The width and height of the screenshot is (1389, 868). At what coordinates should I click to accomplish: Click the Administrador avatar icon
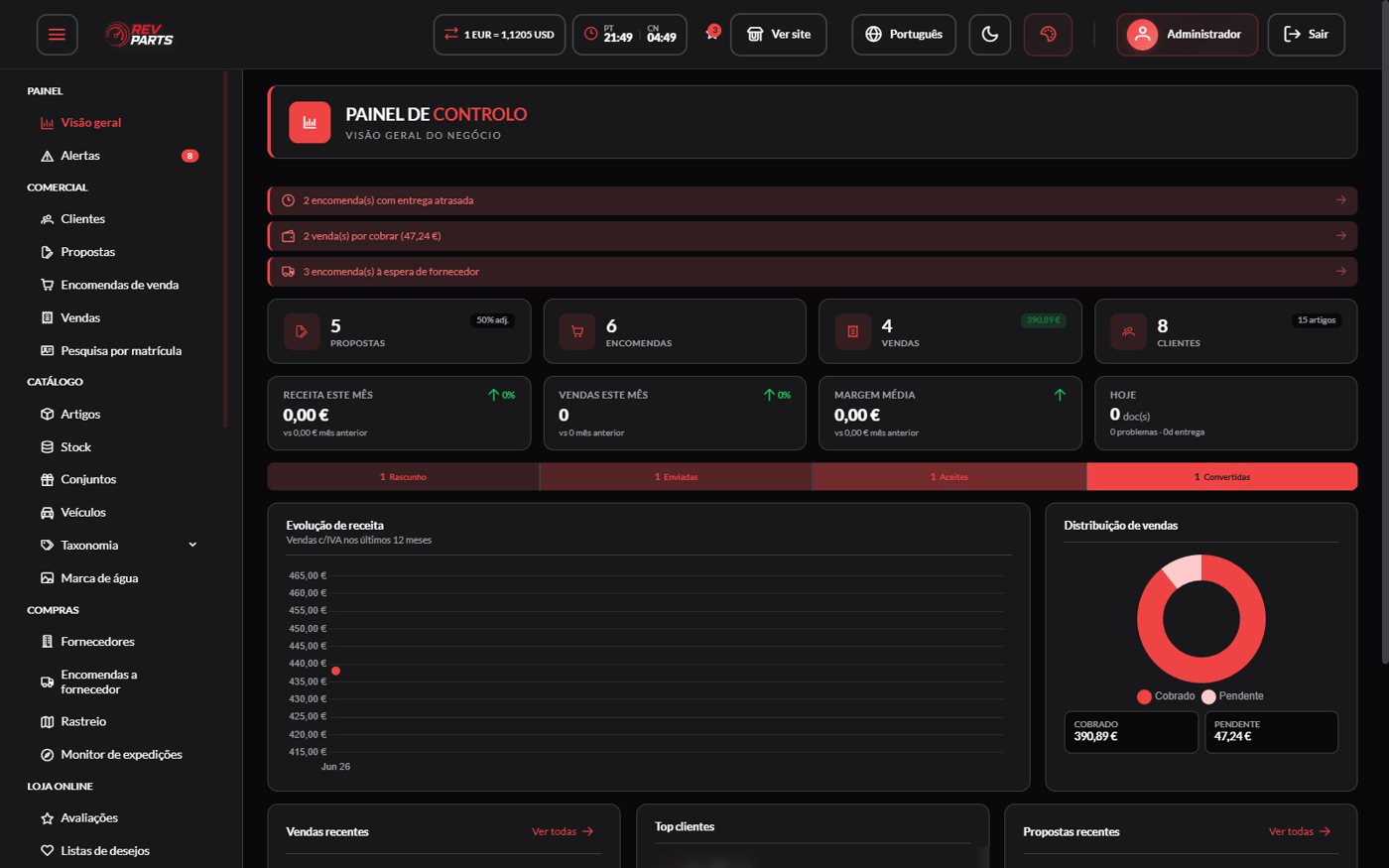coord(1142,34)
